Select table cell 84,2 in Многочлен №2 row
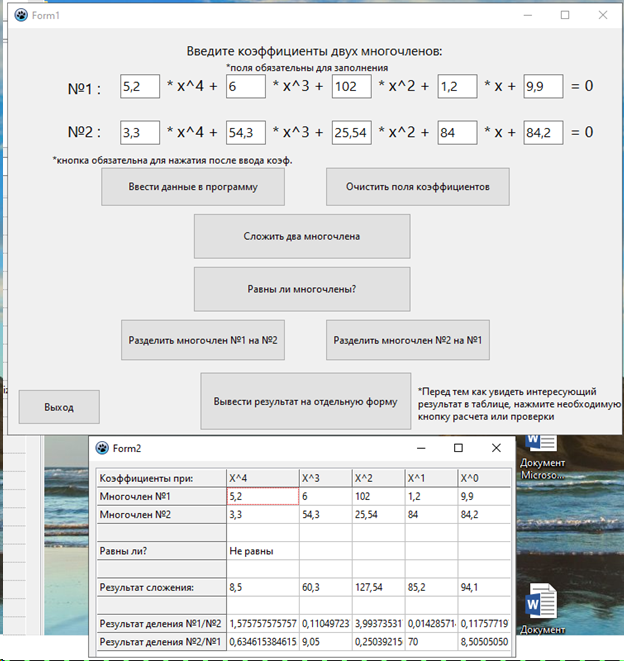The height and width of the screenshot is (661, 624). [484, 515]
